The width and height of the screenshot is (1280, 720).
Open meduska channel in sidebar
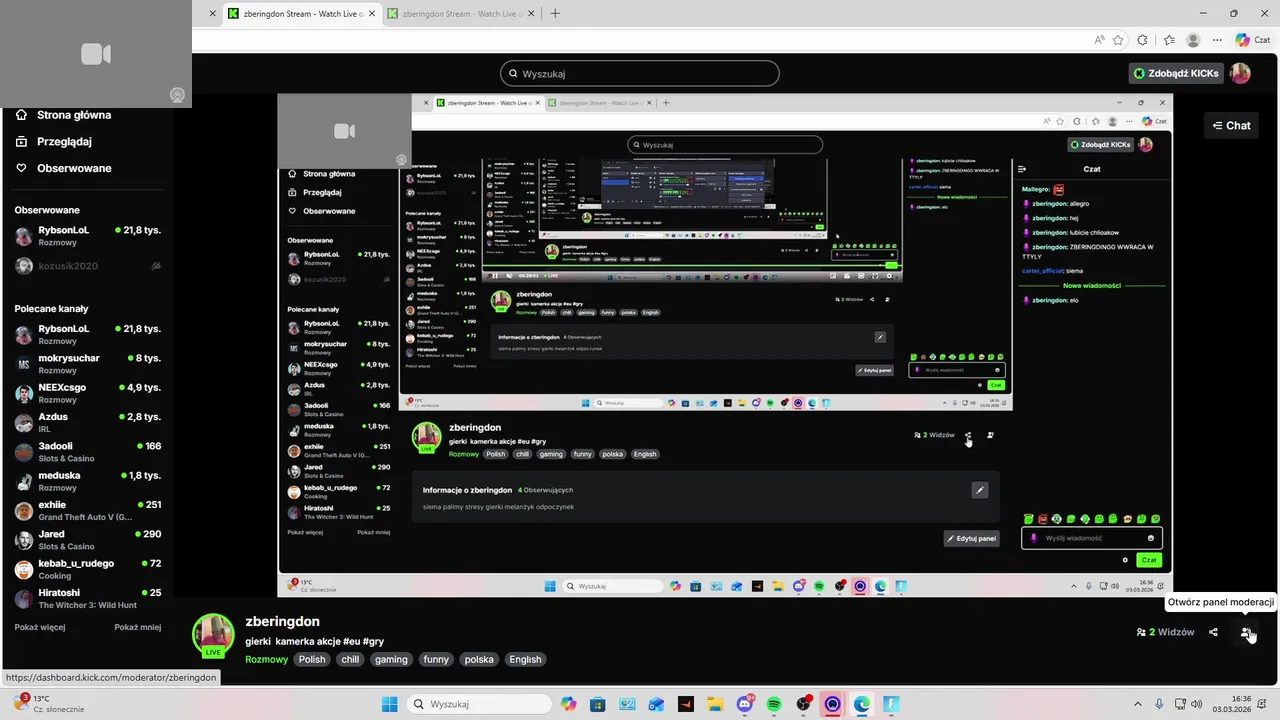coord(87,481)
